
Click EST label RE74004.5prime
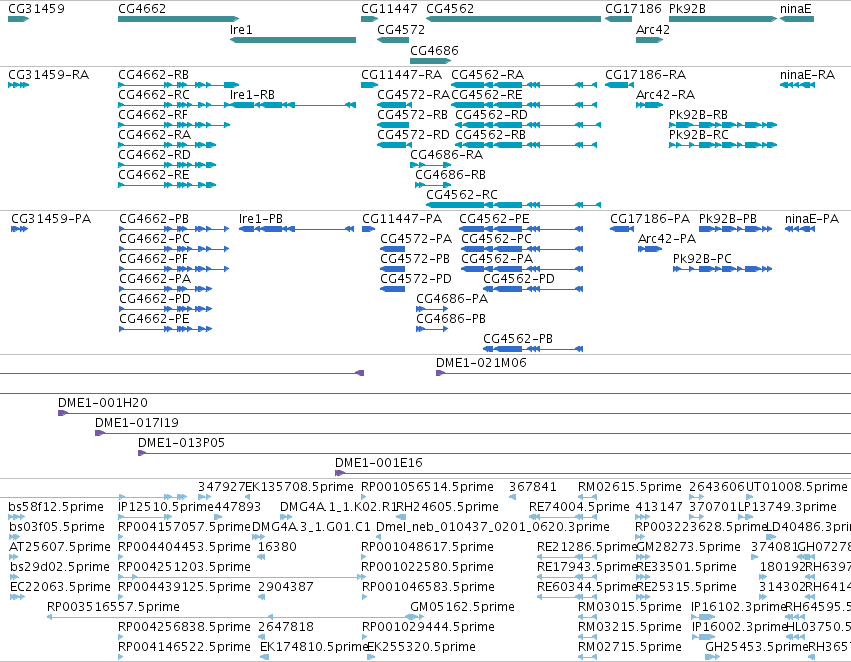579,507
